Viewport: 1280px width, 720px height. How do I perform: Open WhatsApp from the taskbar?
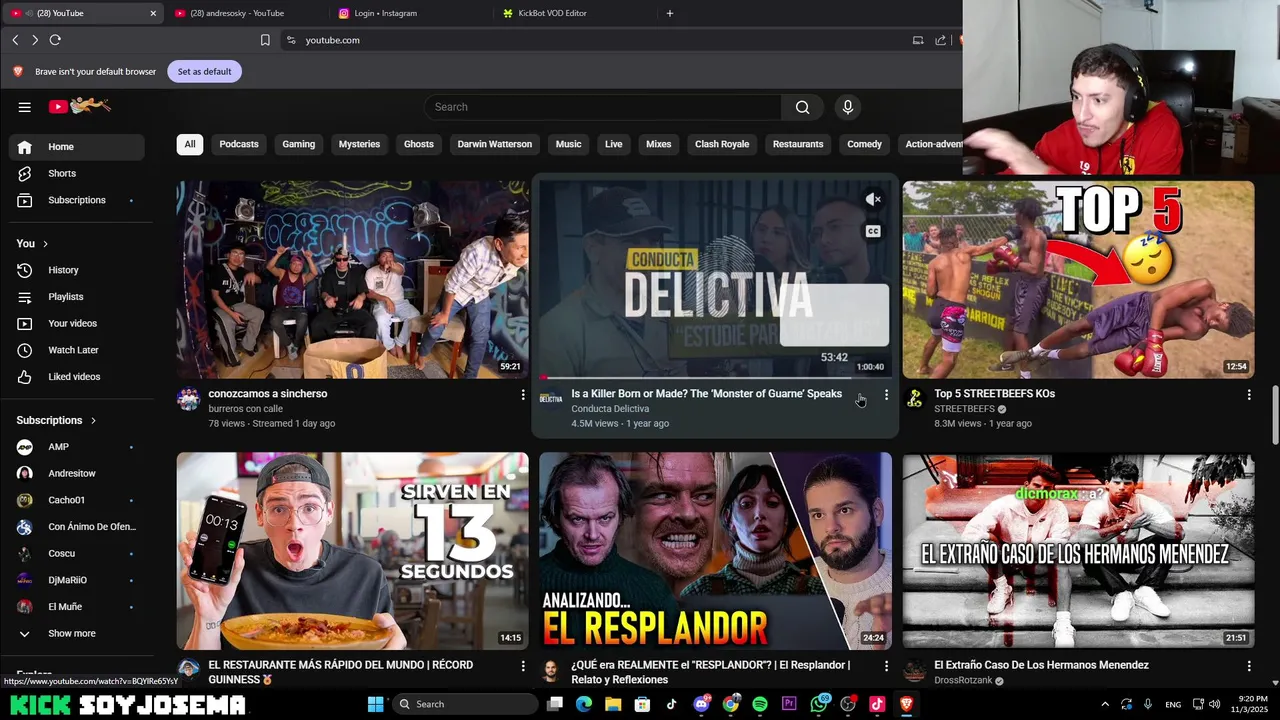tap(820, 703)
